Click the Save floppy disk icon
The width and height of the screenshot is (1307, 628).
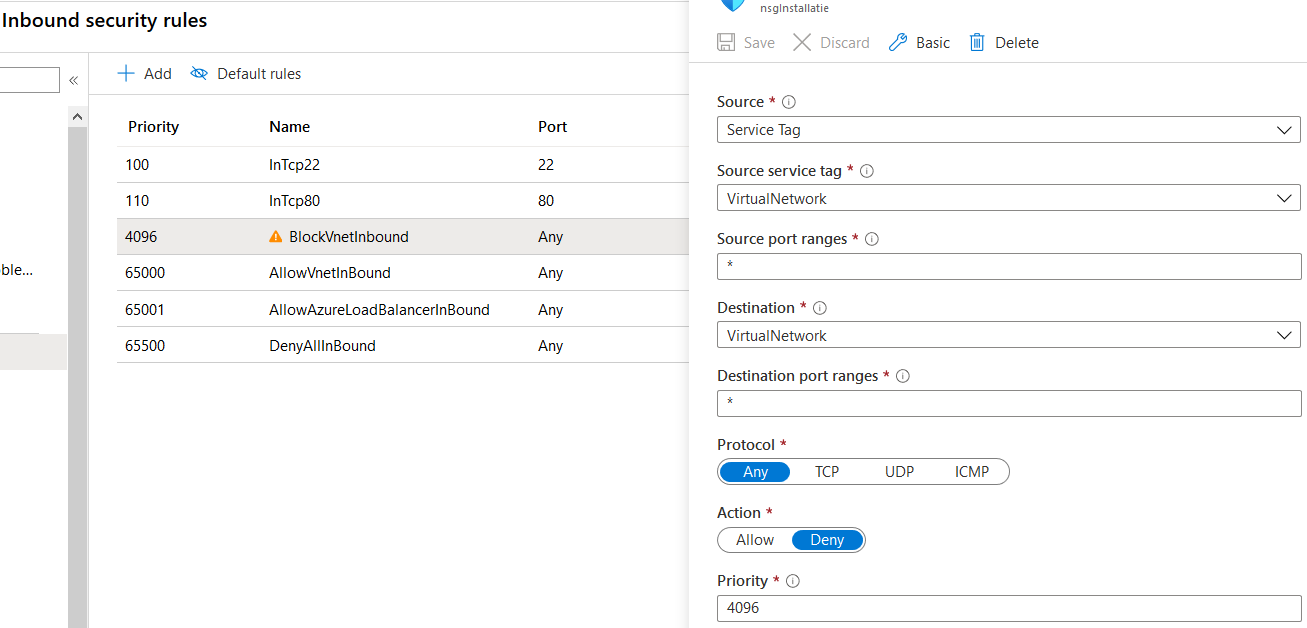[x=727, y=42]
